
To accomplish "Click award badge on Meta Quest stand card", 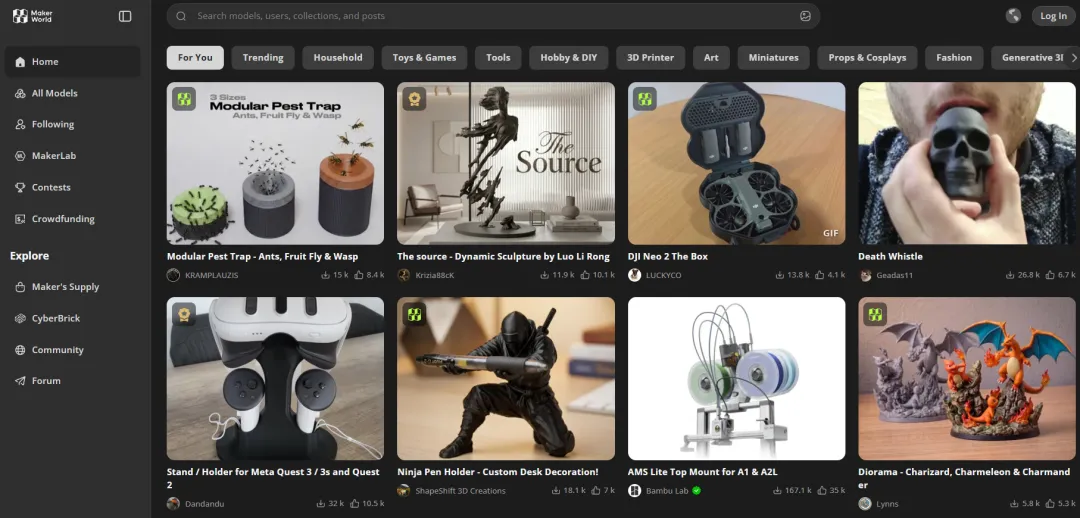I will click(183, 315).
